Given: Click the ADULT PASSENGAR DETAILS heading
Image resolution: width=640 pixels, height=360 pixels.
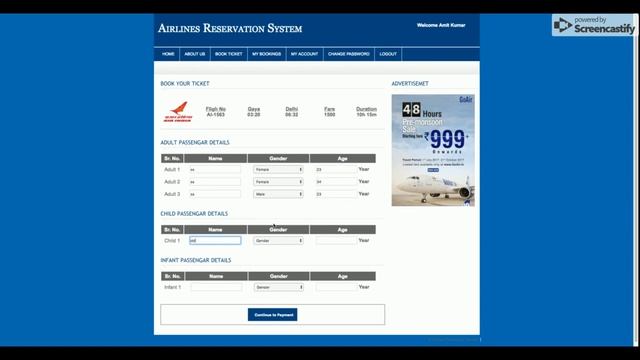Looking at the screenshot, I should click(195, 142).
